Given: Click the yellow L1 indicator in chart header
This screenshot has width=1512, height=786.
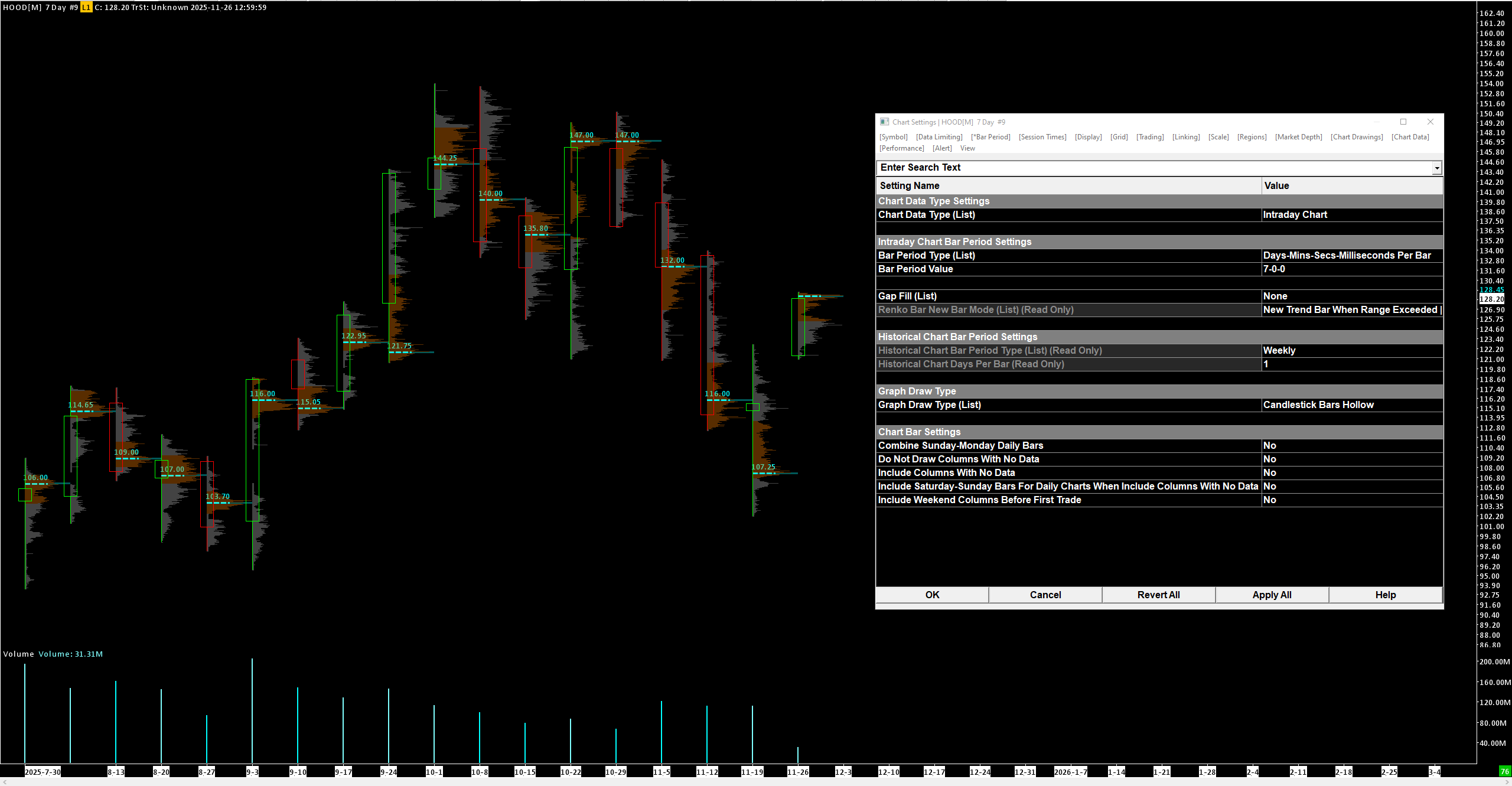Looking at the screenshot, I should pyautogui.click(x=86, y=8).
